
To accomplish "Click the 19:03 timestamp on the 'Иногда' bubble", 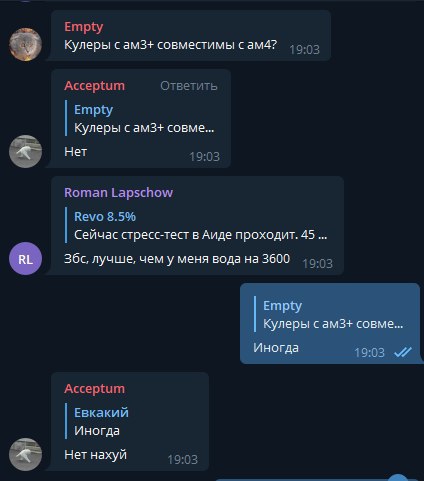I will pyautogui.click(x=369, y=353).
